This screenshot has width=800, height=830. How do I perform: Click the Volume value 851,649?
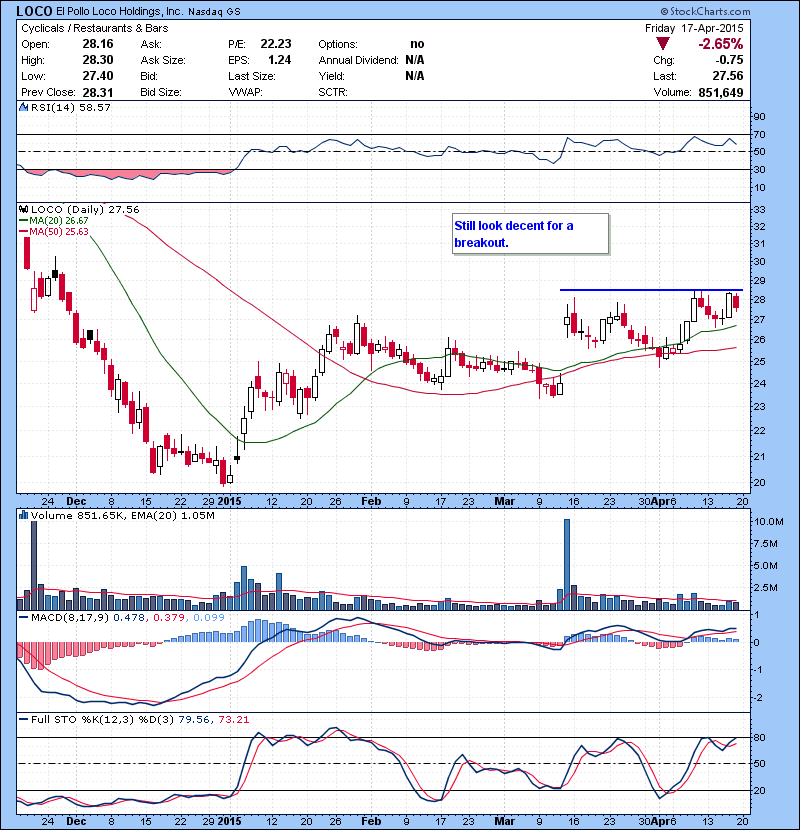(x=721, y=92)
